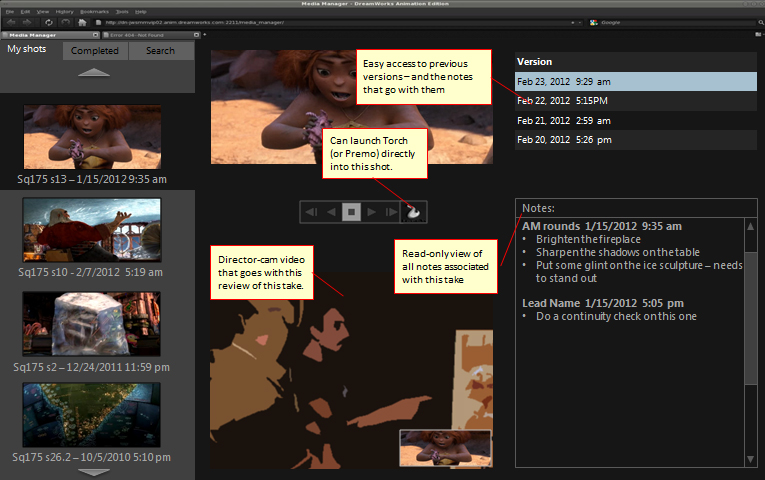
Task: Open the Bookmarks menu
Action: point(94,12)
